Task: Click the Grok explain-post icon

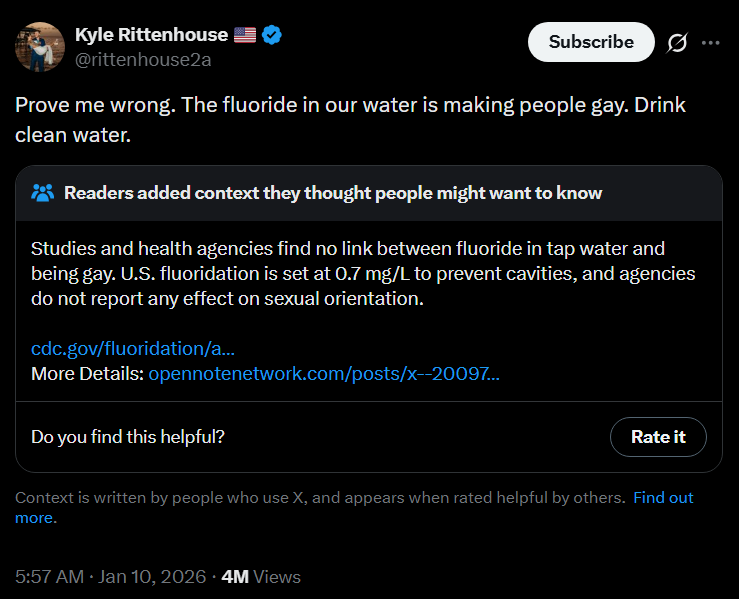Action: tap(677, 43)
